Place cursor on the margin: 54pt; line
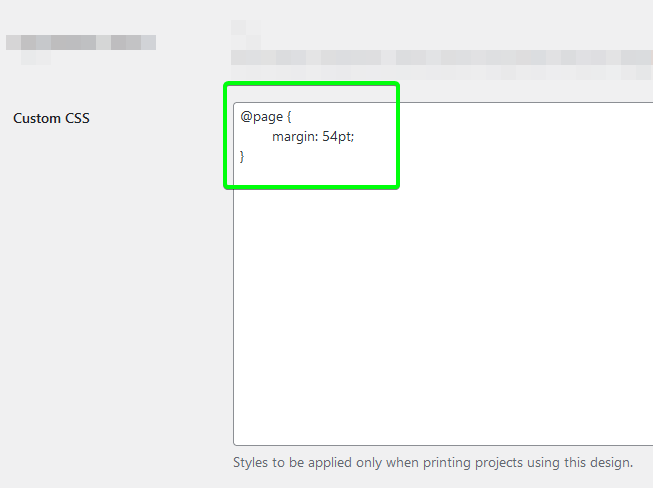Image resolution: width=653 pixels, height=488 pixels. click(313, 137)
